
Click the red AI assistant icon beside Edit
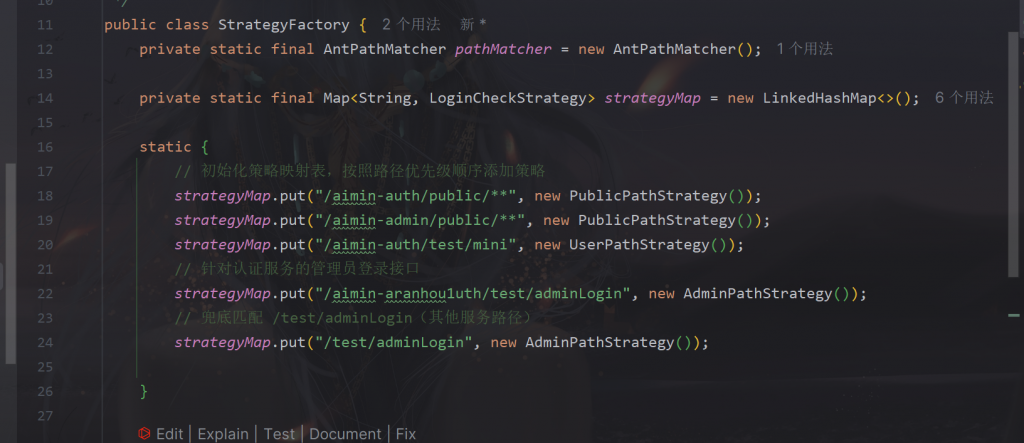pyautogui.click(x=144, y=434)
